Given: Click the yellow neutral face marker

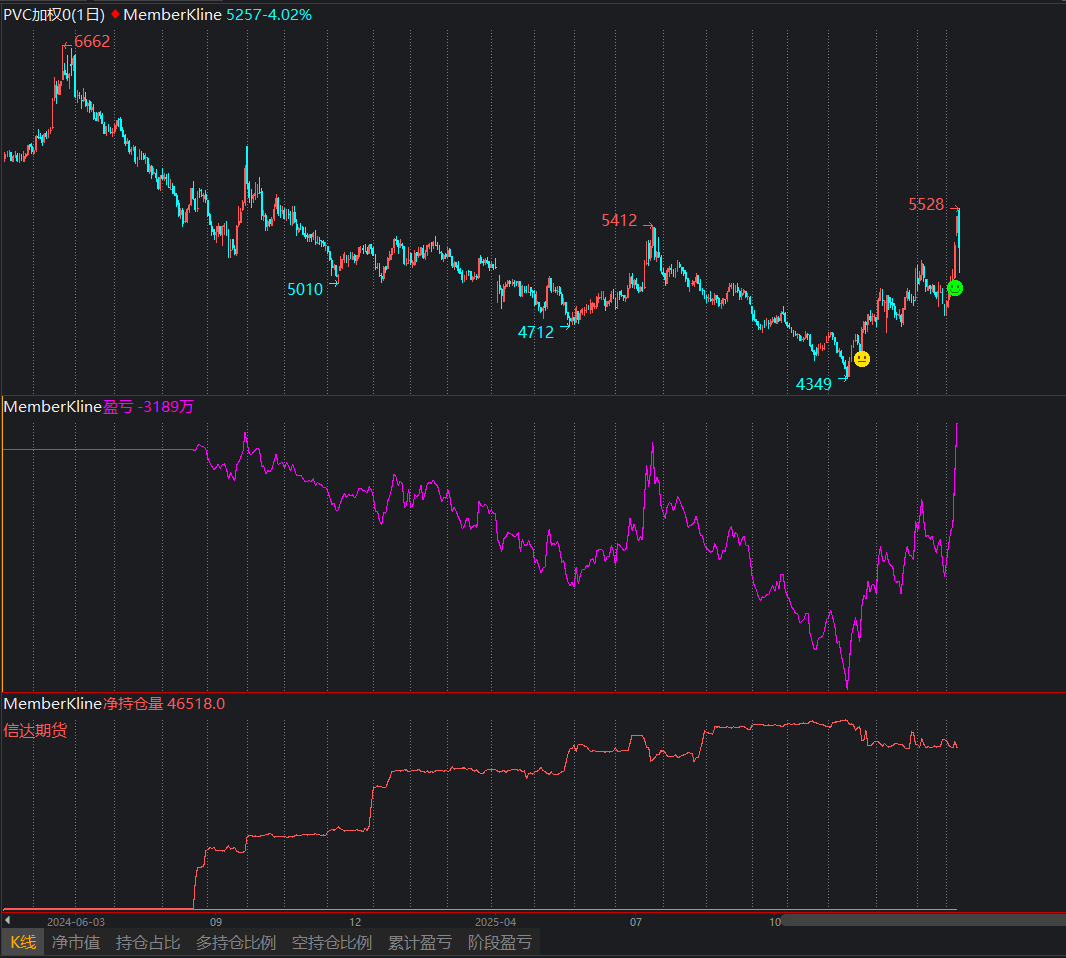Looking at the screenshot, I should [862, 359].
